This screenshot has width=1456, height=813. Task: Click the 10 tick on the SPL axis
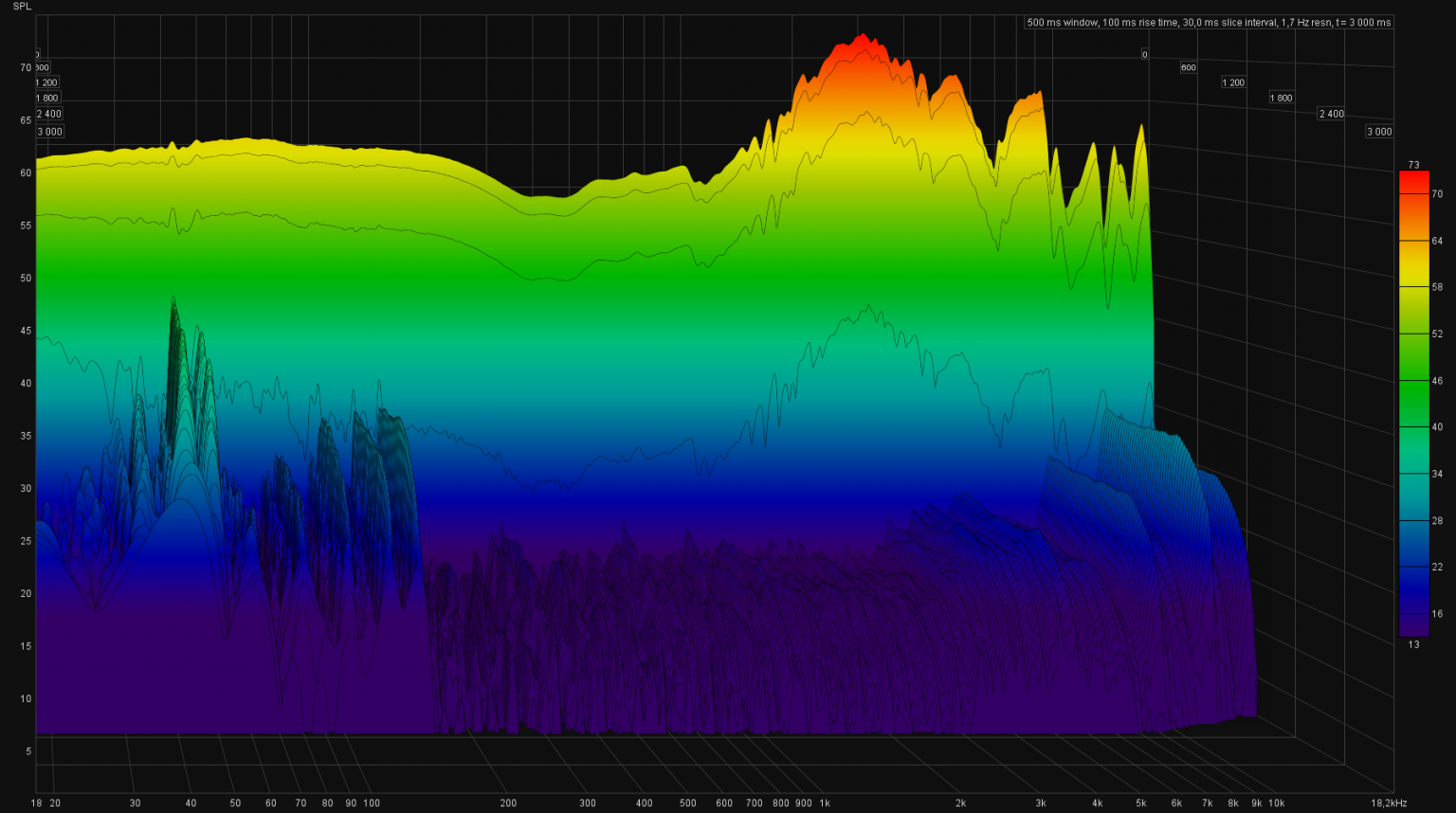26,698
